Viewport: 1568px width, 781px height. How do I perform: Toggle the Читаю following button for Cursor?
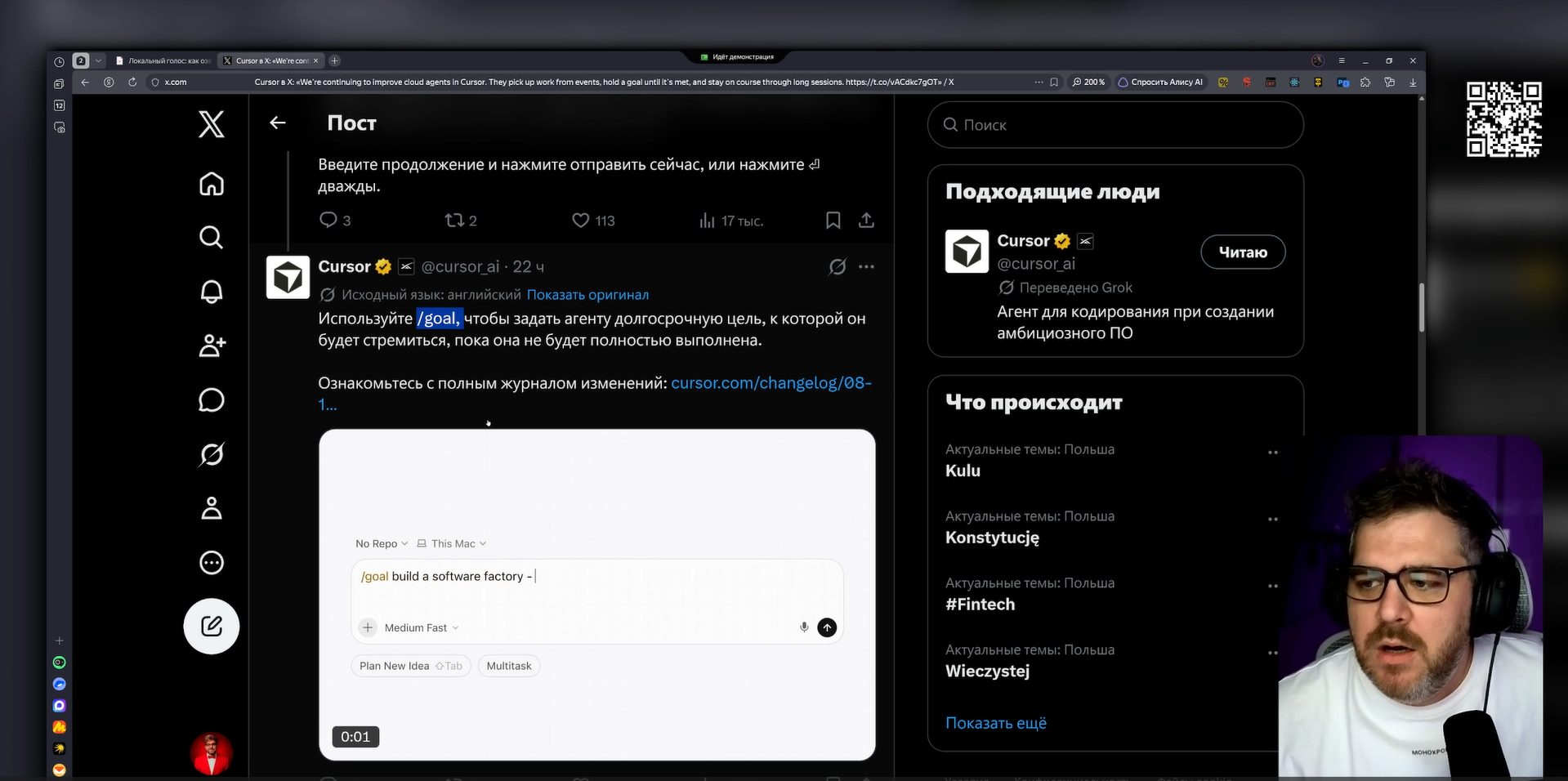pyautogui.click(x=1243, y=252)
